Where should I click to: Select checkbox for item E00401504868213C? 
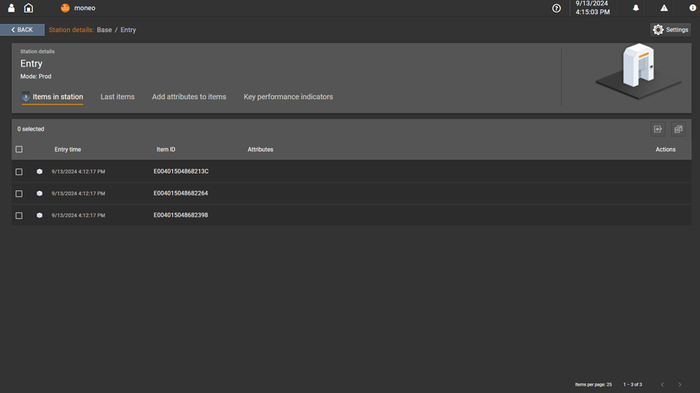click(19, 171)
